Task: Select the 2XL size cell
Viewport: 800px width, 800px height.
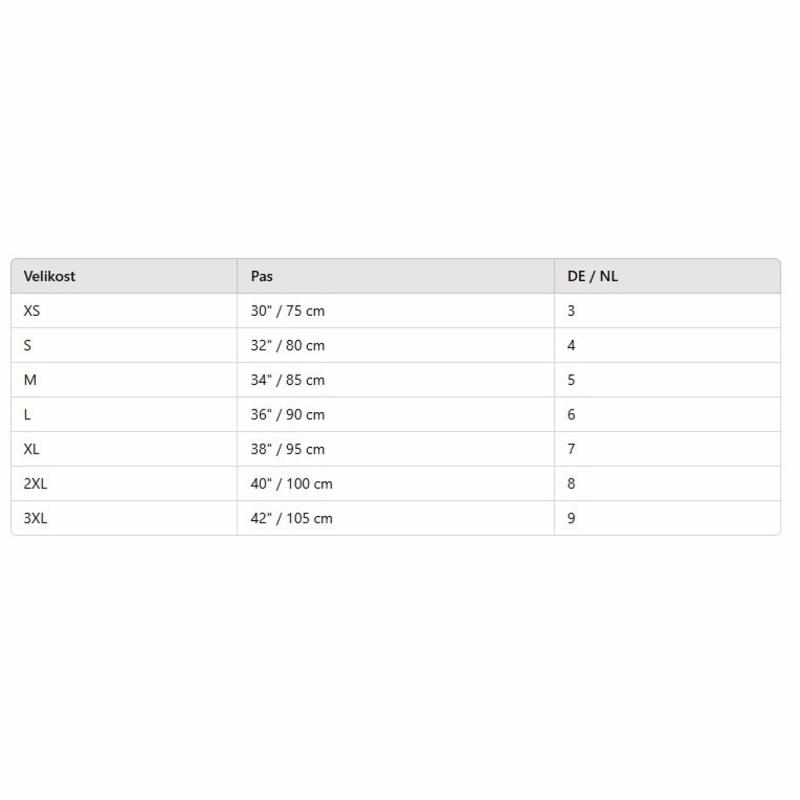Action: [x=36, y=484]
